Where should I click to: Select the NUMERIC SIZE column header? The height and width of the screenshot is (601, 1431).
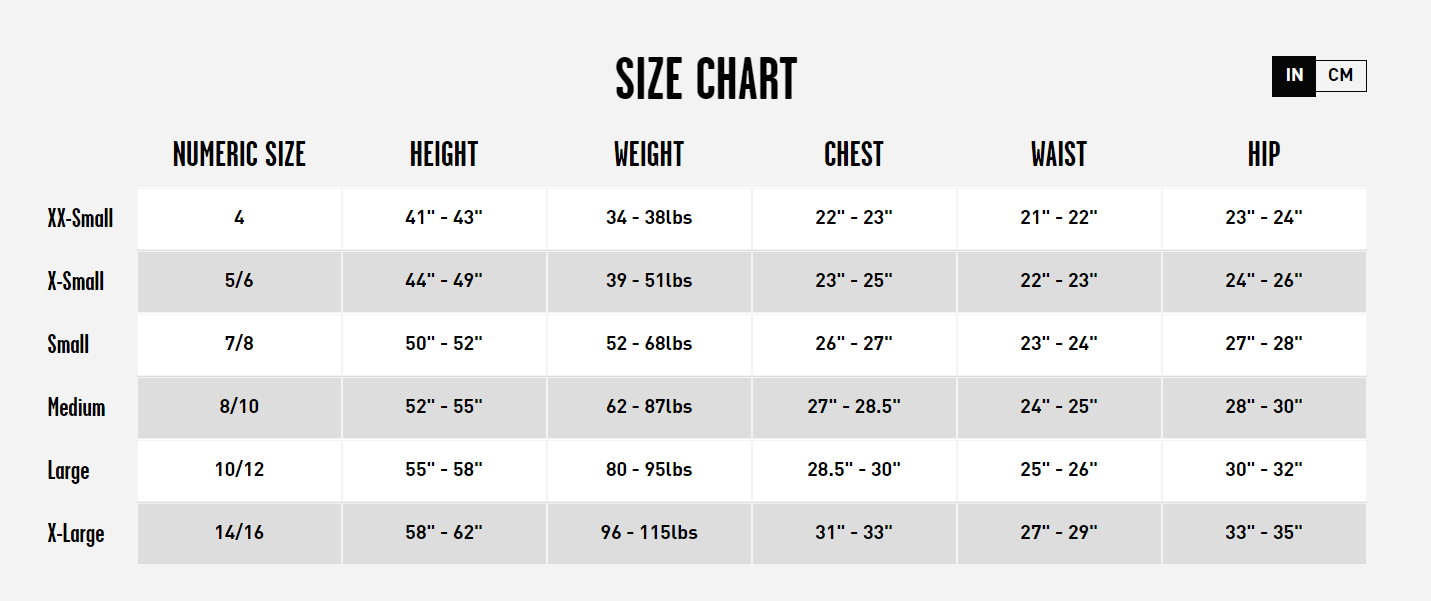[239, 154]
